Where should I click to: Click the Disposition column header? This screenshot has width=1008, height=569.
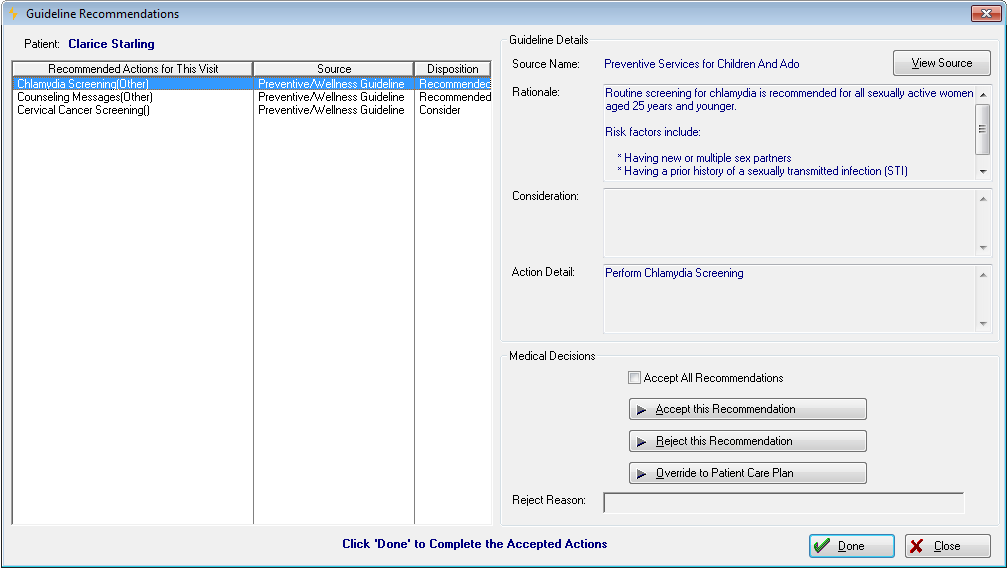pos(453,69)
